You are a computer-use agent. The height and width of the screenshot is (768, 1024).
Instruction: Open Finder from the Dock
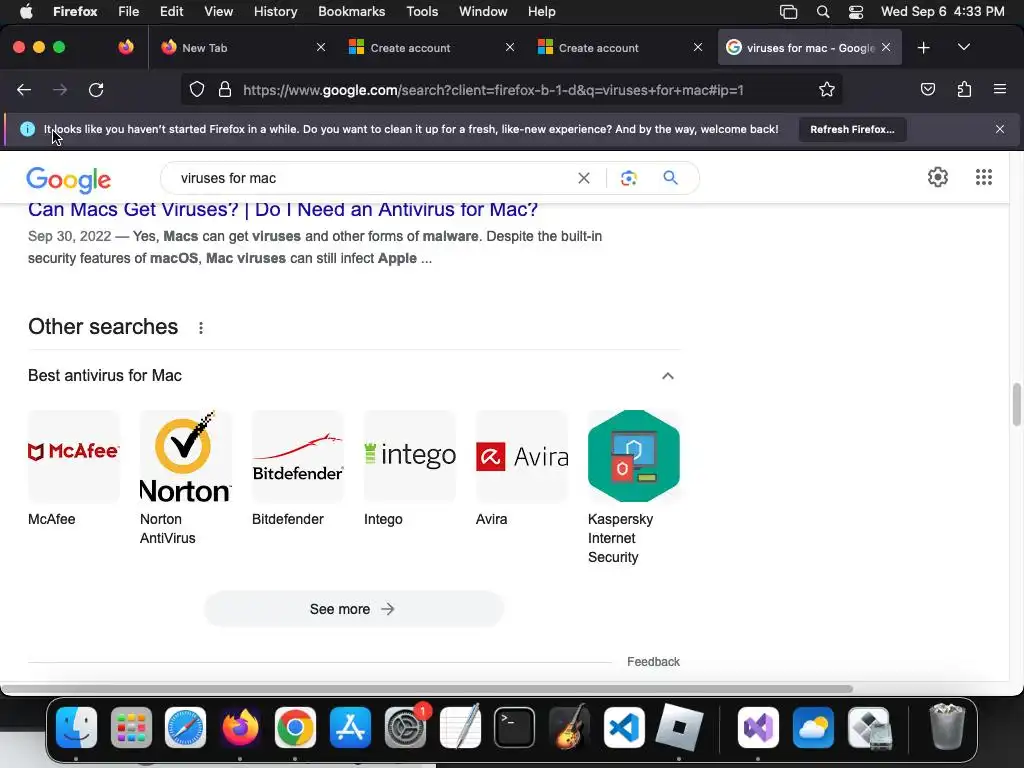click(x=76, y=727)
